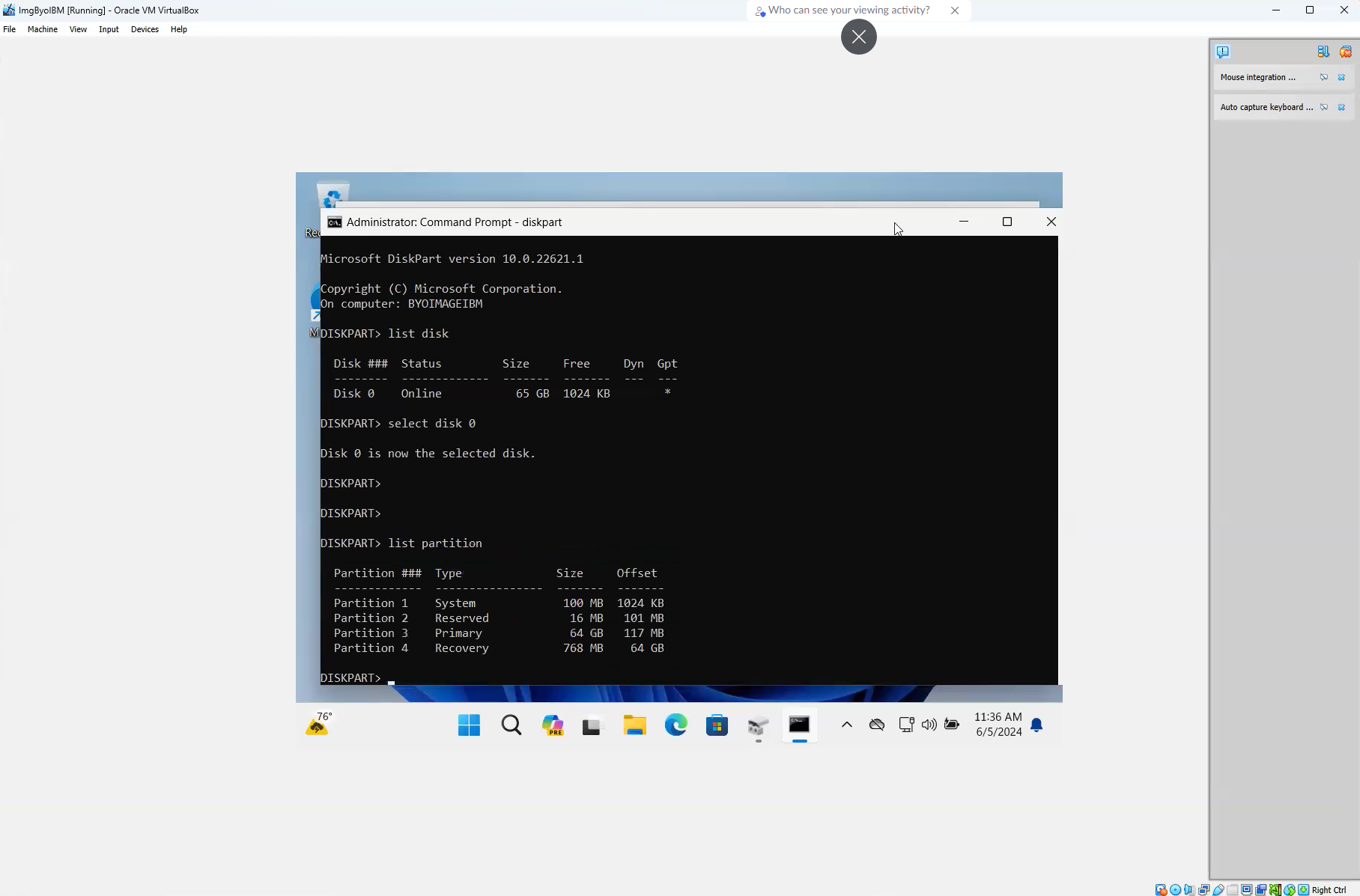Toggle the notification center speech-bubble icon

coord(1223,52)
